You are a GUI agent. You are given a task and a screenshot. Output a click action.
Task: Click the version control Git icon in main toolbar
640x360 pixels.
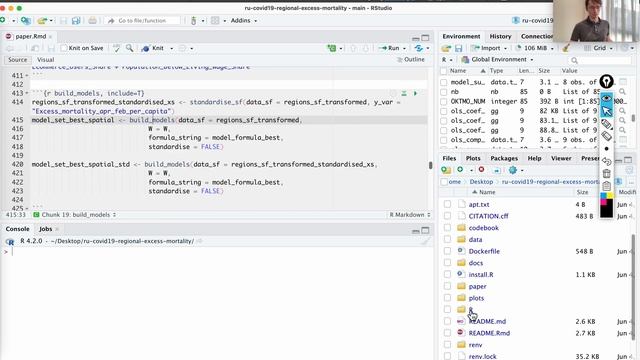click(193, 20)
